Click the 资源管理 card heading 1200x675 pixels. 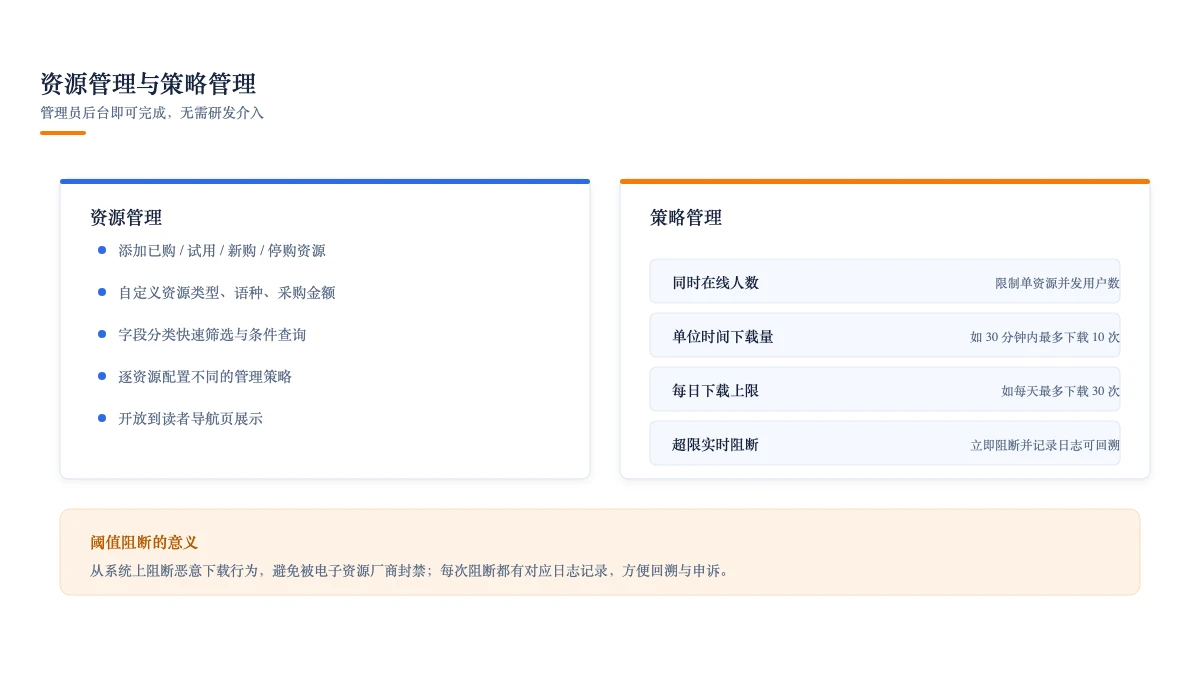(x=126, y=218)
